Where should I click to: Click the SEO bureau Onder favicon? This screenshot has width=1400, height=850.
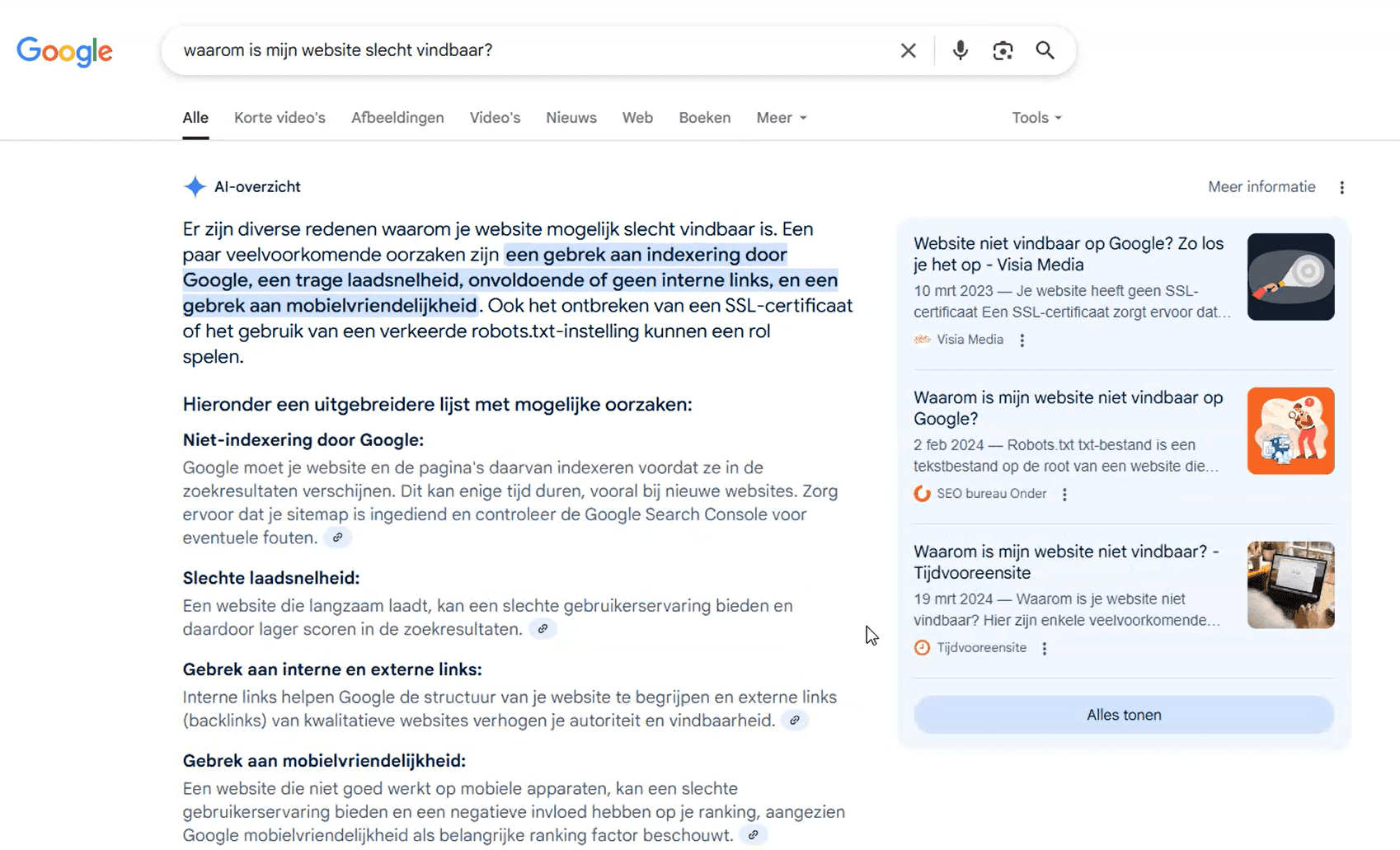point(922,494)
